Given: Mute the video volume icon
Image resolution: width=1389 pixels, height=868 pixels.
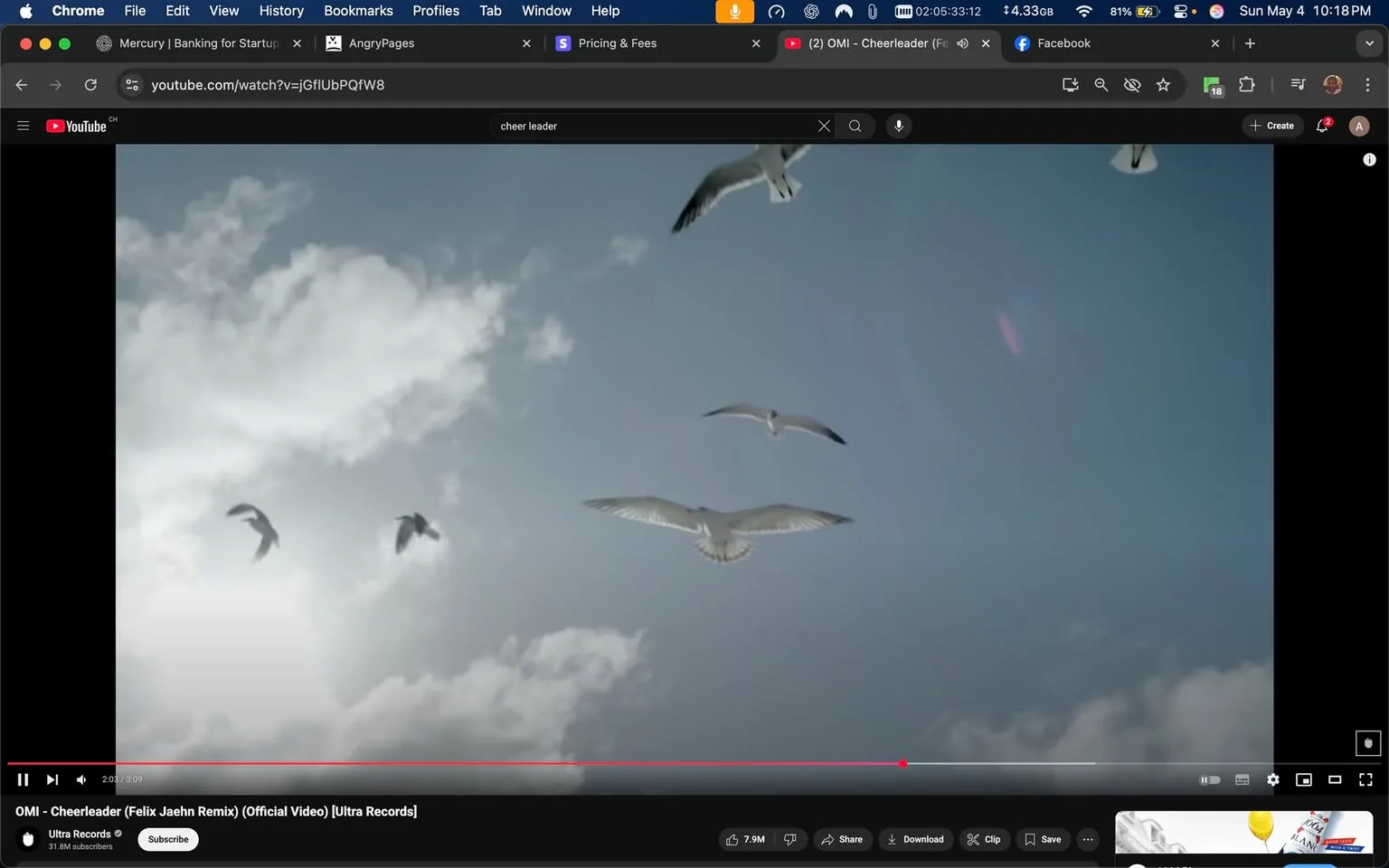Looking at the screenshot, I should pyautogui.click(x=81, y=779).
